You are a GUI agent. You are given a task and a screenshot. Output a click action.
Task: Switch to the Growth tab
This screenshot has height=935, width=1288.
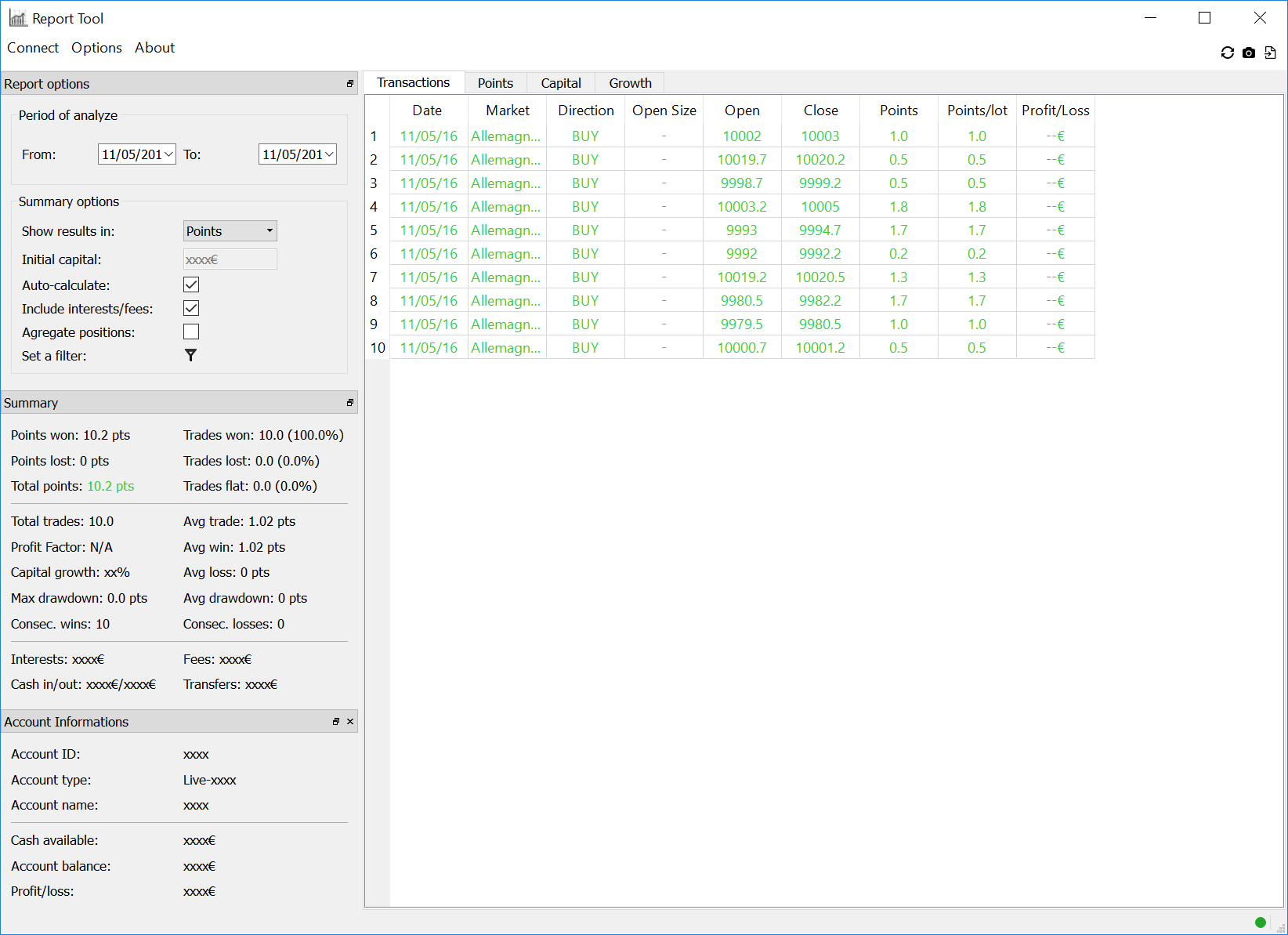(x=630, y=83)
